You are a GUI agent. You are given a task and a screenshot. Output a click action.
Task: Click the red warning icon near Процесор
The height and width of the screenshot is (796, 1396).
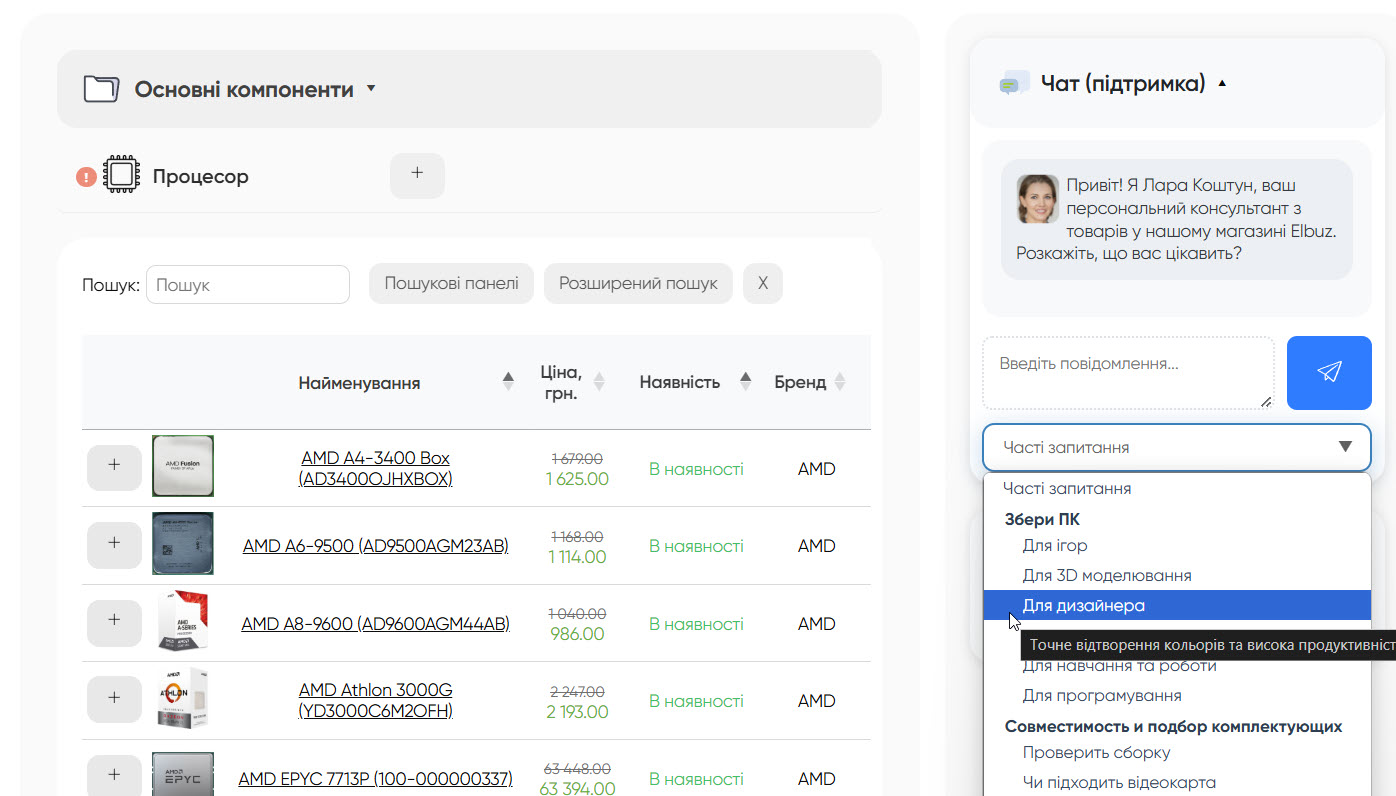pyautogui.click(x=87, y=177)
